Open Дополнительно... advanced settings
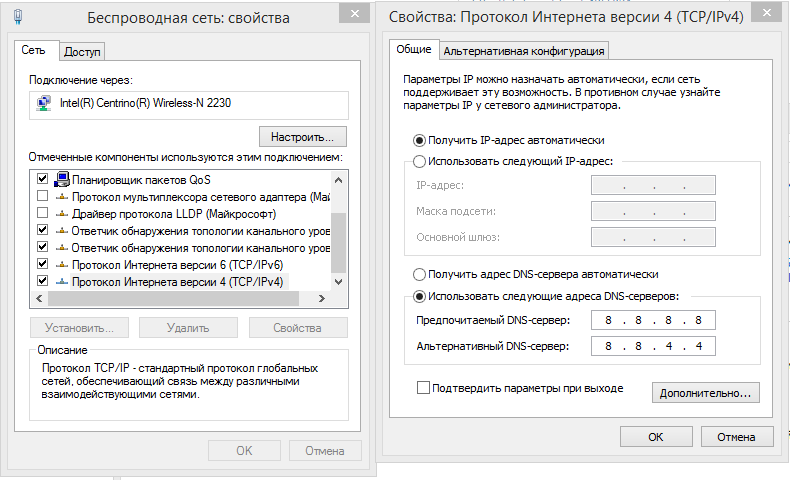 tap(705, 393)
